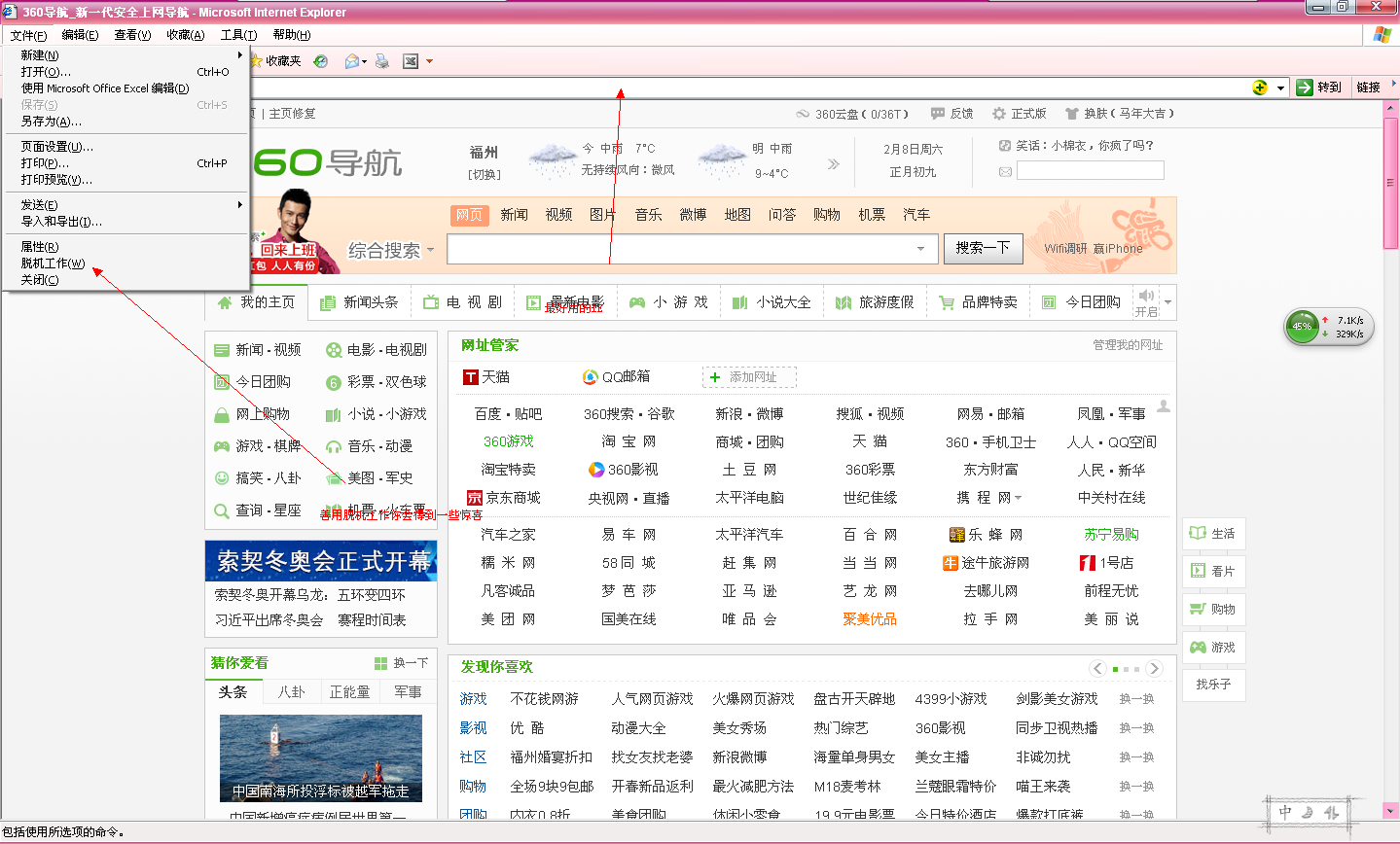The width and height of the screenshot is (1400, 844).
Task: Open the orange dropdown arrow after the Excel icon
Action: [429, 61]
